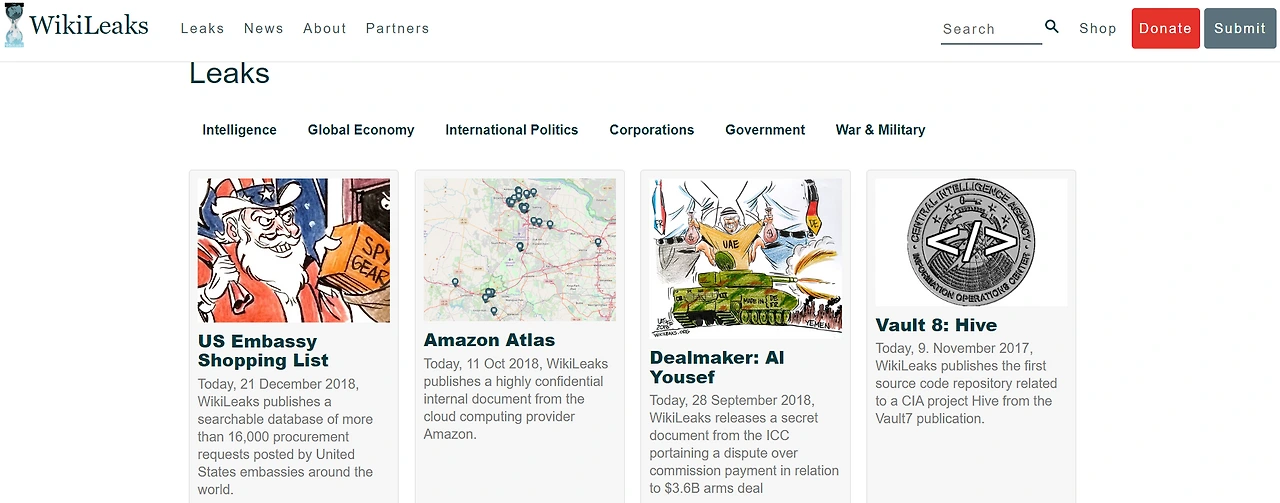This screenshot has width=1280, height=503.
Task: Select the Government category tab
Action: [765, 130]
